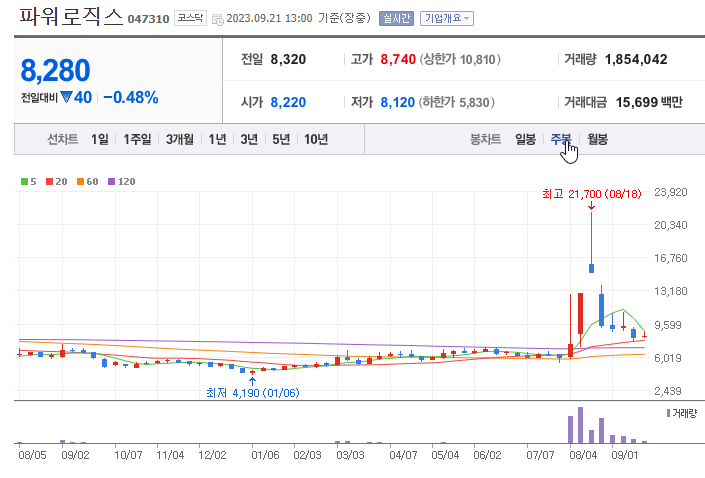705x478 pixels.
Task: Select the 3년 line chart tab
Action: coord(249,139)
